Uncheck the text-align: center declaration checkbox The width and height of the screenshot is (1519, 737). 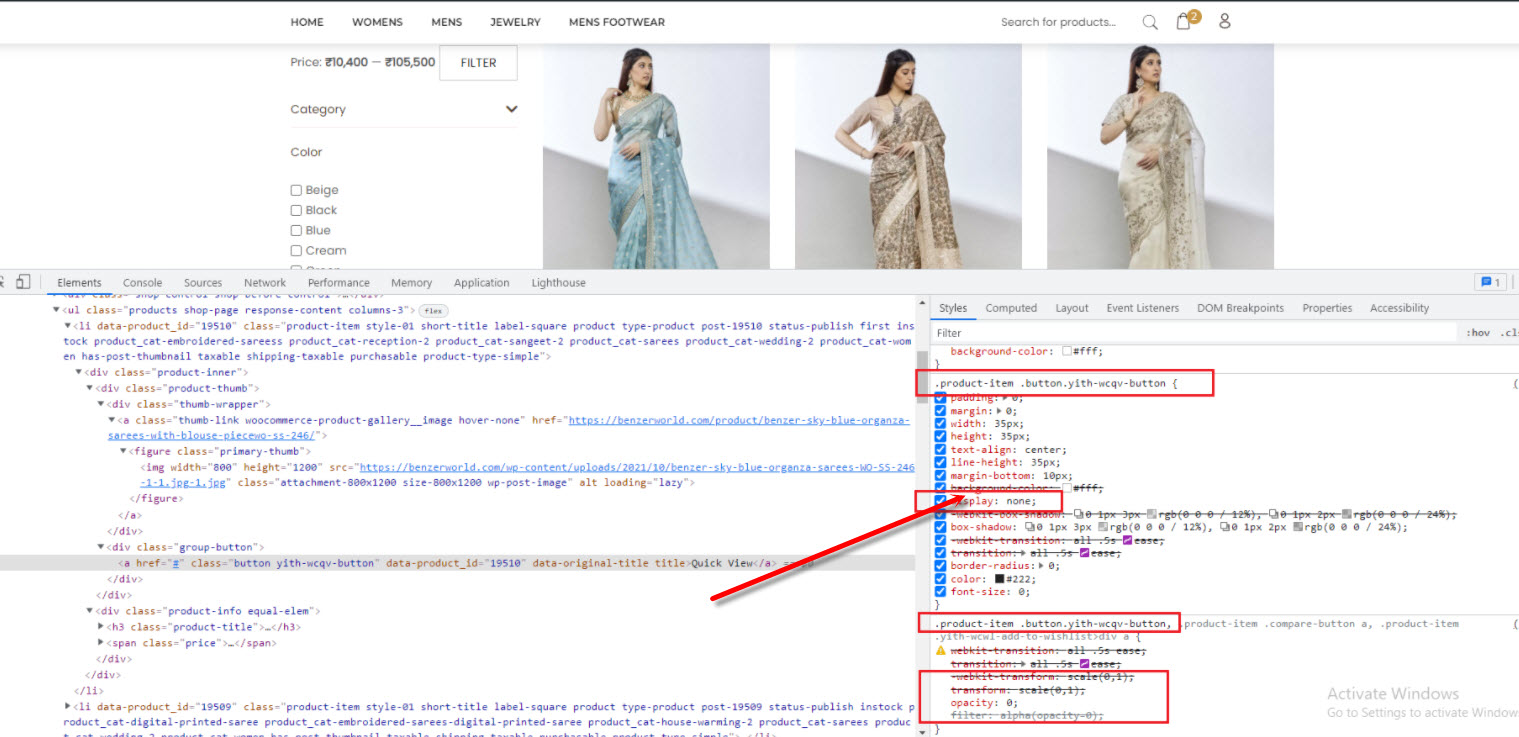point(940,450)
